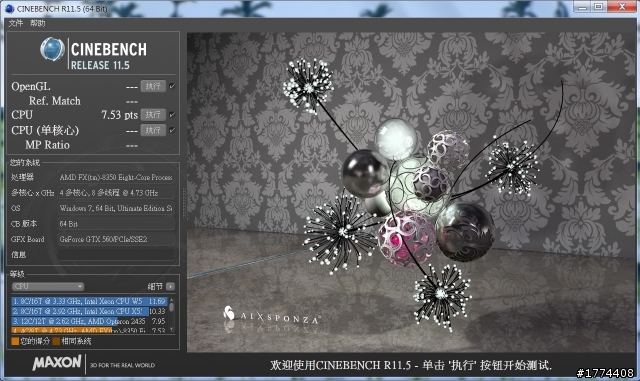Click the MAXON logo
This screenshot has width=640, height=381.
tap(57, 363)
